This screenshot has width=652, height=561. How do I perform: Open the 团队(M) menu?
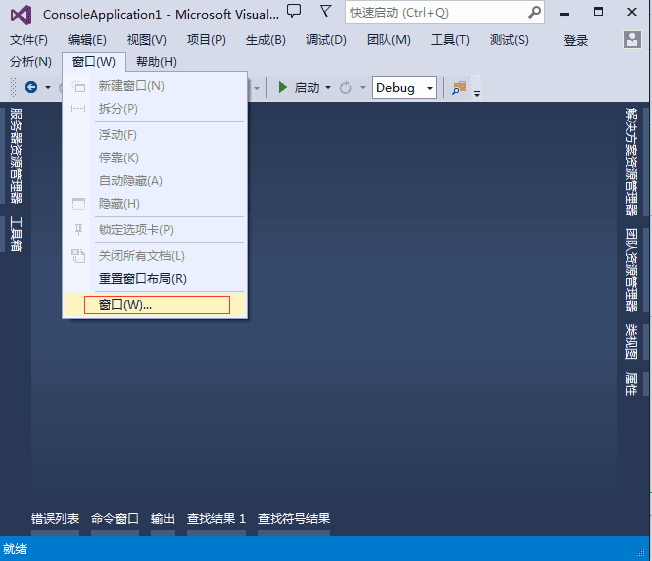pyautogui.click(x=389, y=40)
